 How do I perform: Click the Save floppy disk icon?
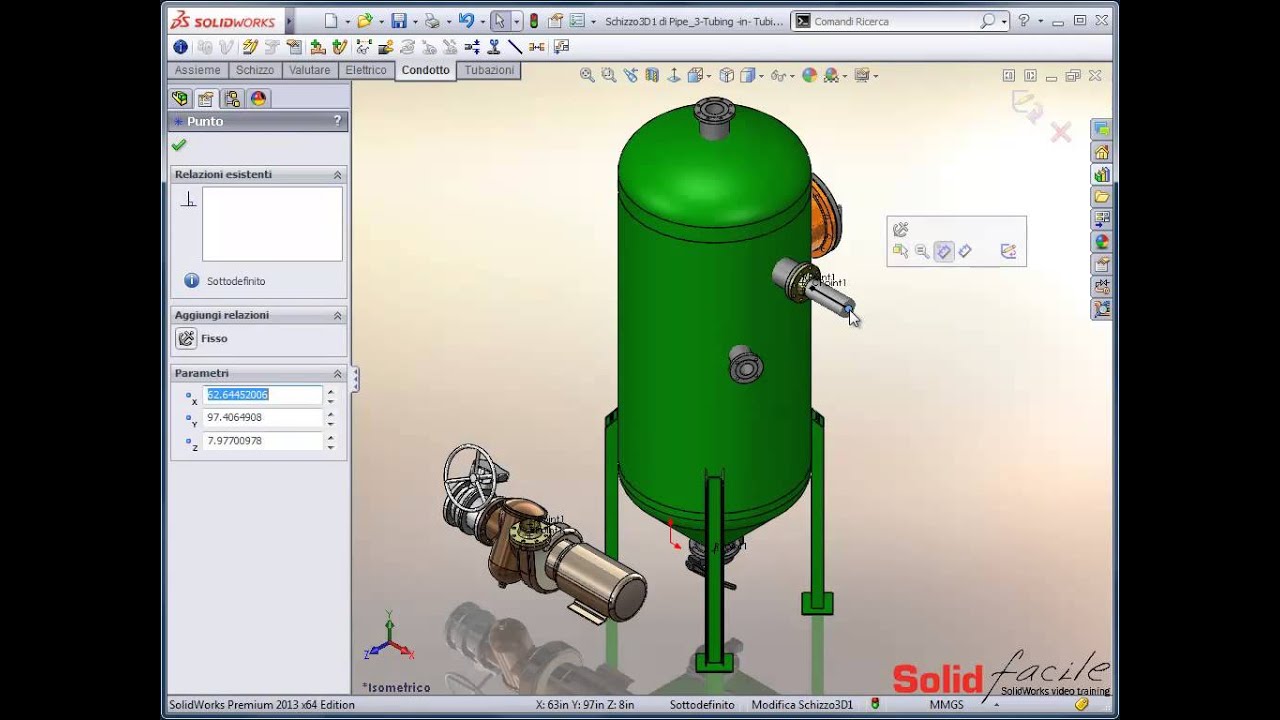point(399,21)
